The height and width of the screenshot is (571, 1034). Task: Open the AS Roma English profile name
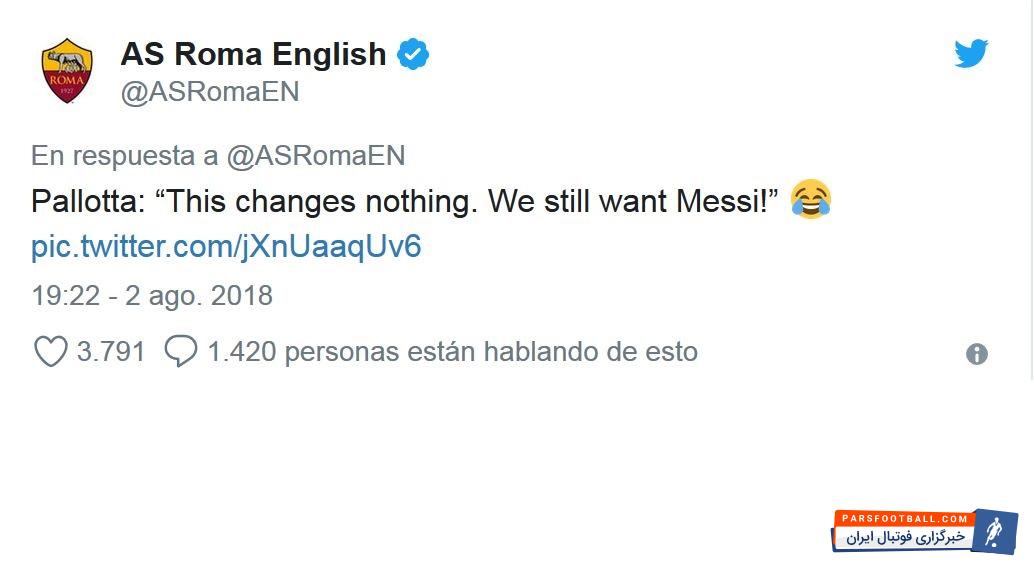click(x=253, y=54)
